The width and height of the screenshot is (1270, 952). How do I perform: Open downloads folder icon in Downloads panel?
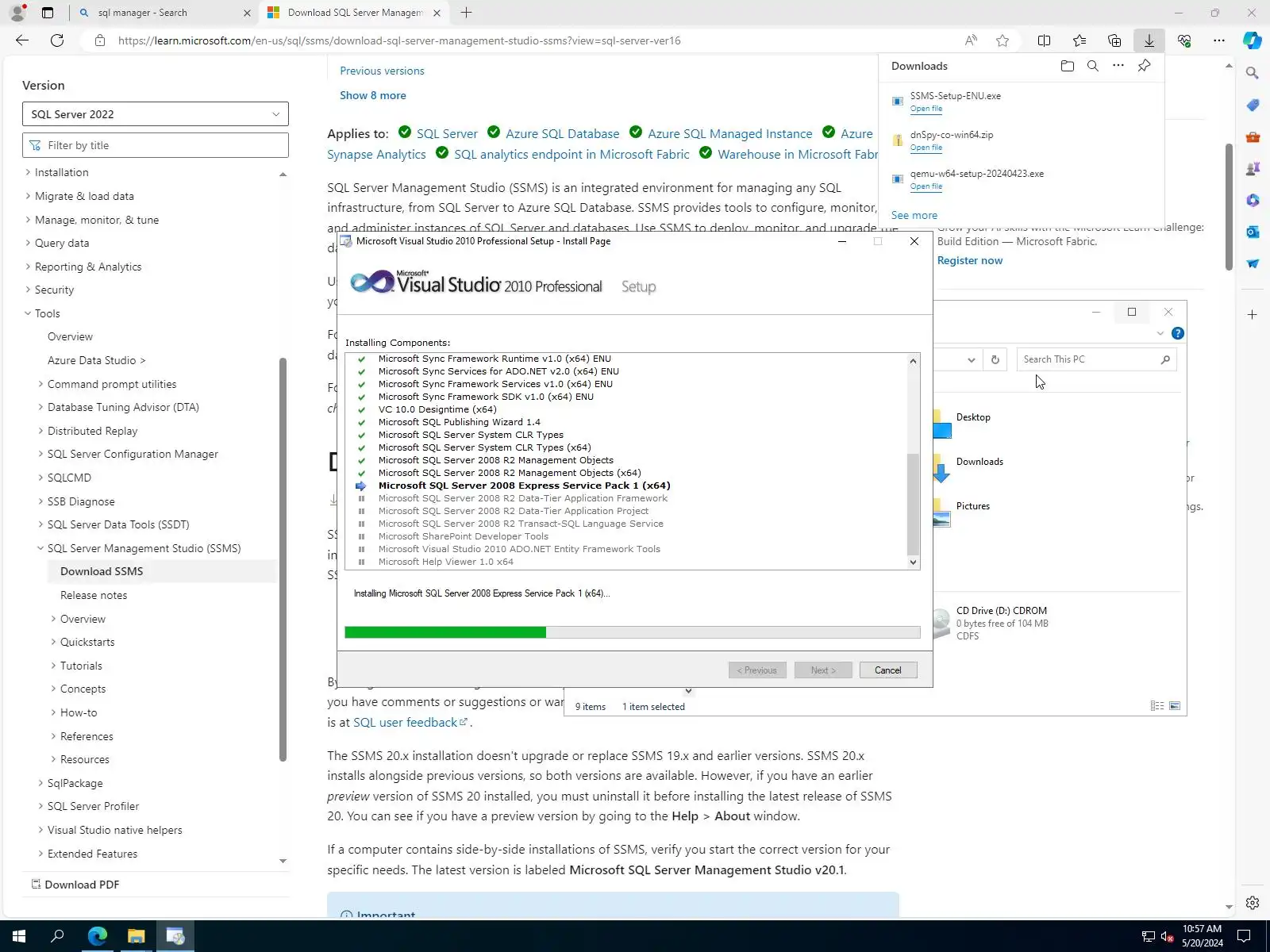pyautogui.click(x=1068, y=66)
